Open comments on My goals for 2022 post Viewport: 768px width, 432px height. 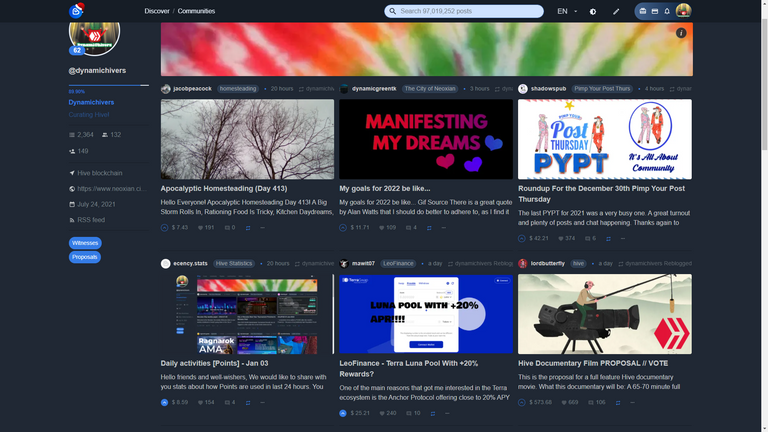411,228
